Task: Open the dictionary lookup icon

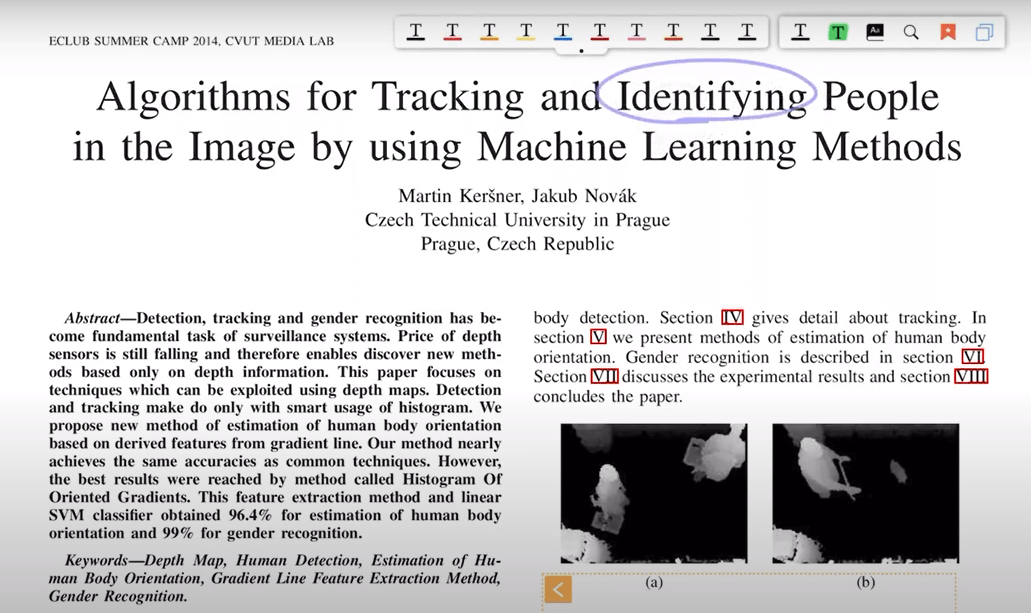Action: [x=875, y=32]
